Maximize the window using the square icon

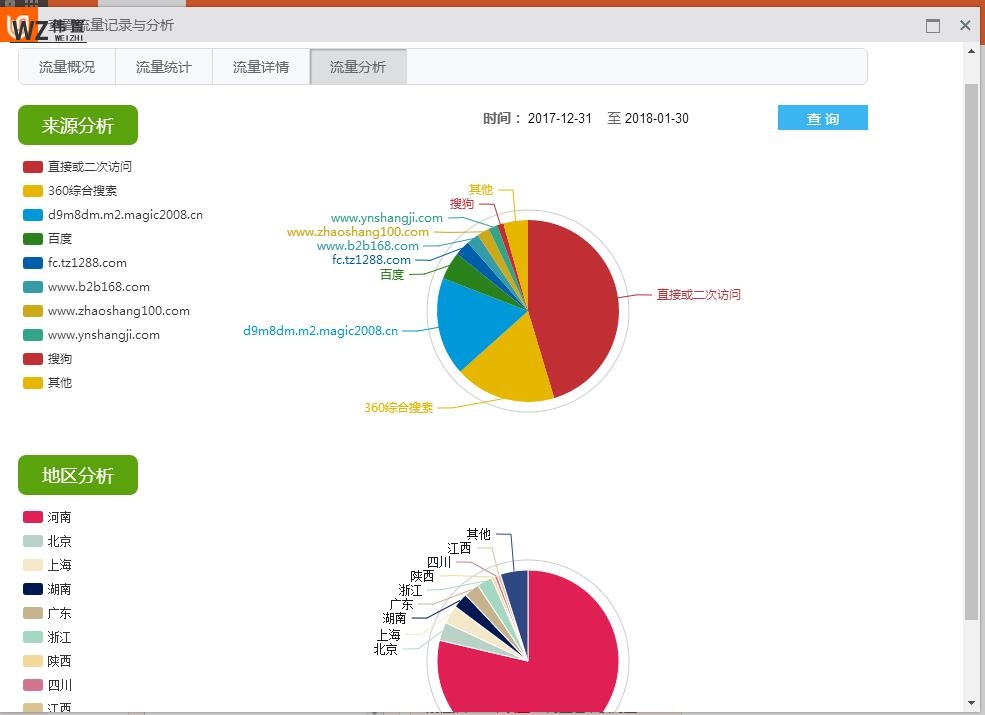pyautogui.click(x=933, y=26)
